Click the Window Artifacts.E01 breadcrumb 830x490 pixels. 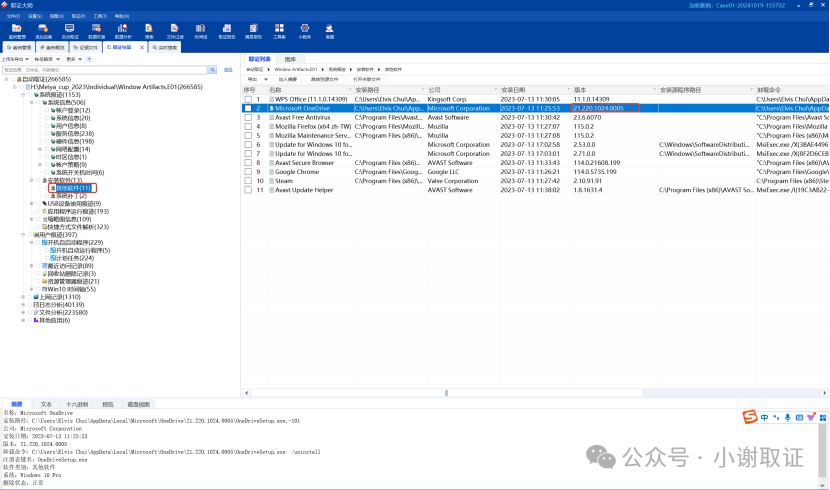coord(295,69)
